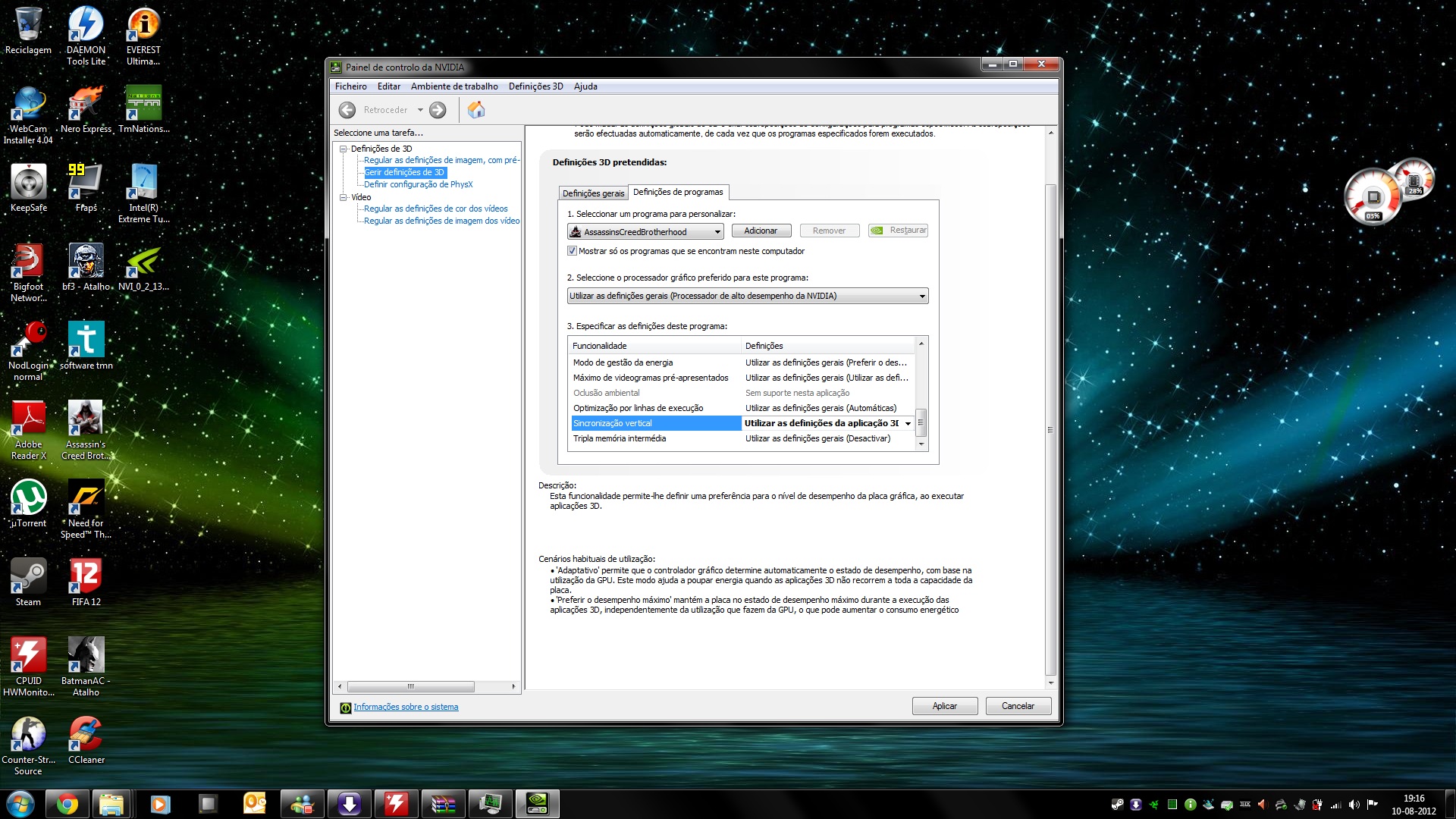The image size is (1456, 819).
Task: Click the main panel vertical scrollbar
Action: click(1050, 429)
